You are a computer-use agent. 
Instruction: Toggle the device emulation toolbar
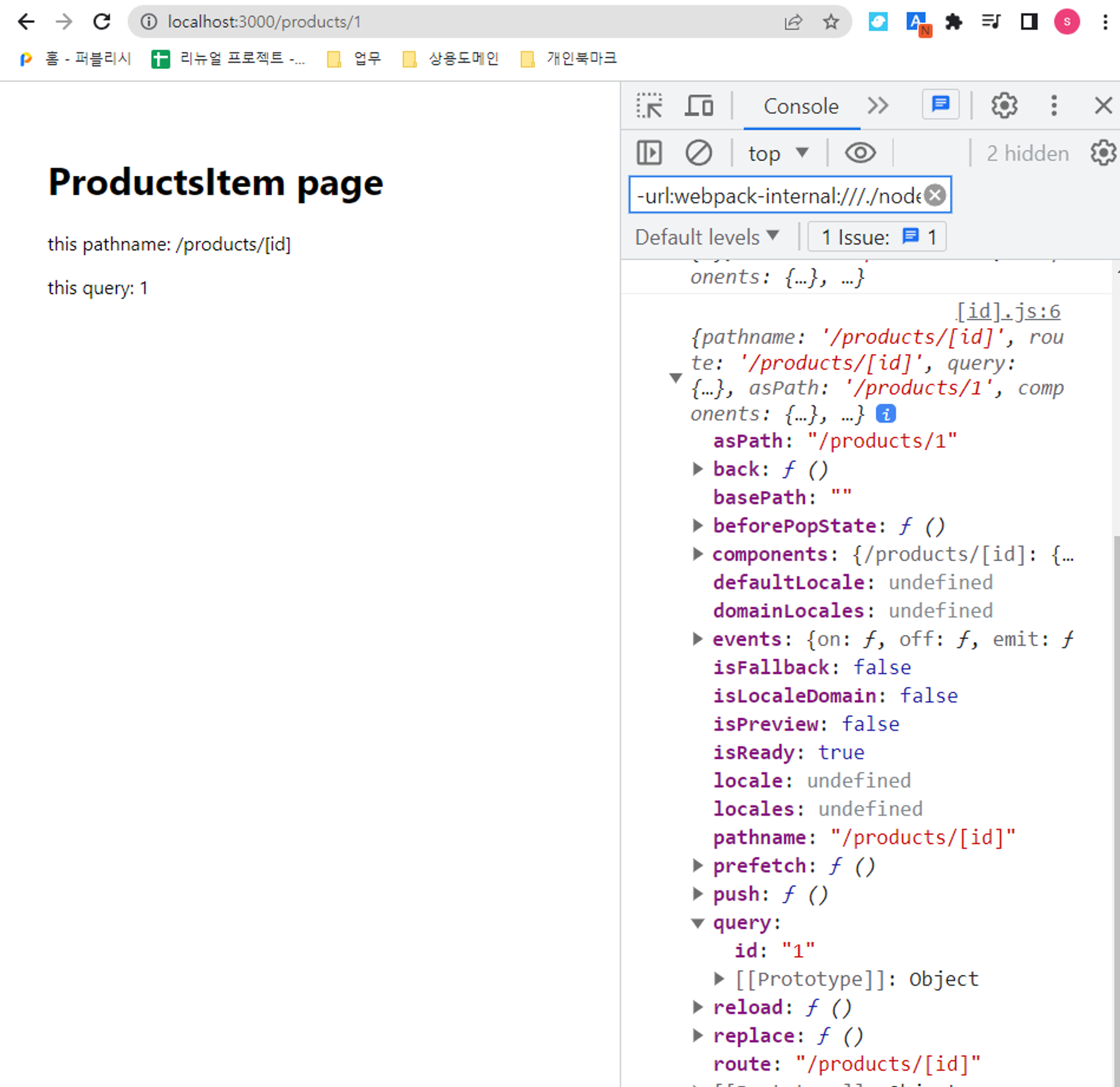pos(698,105)
